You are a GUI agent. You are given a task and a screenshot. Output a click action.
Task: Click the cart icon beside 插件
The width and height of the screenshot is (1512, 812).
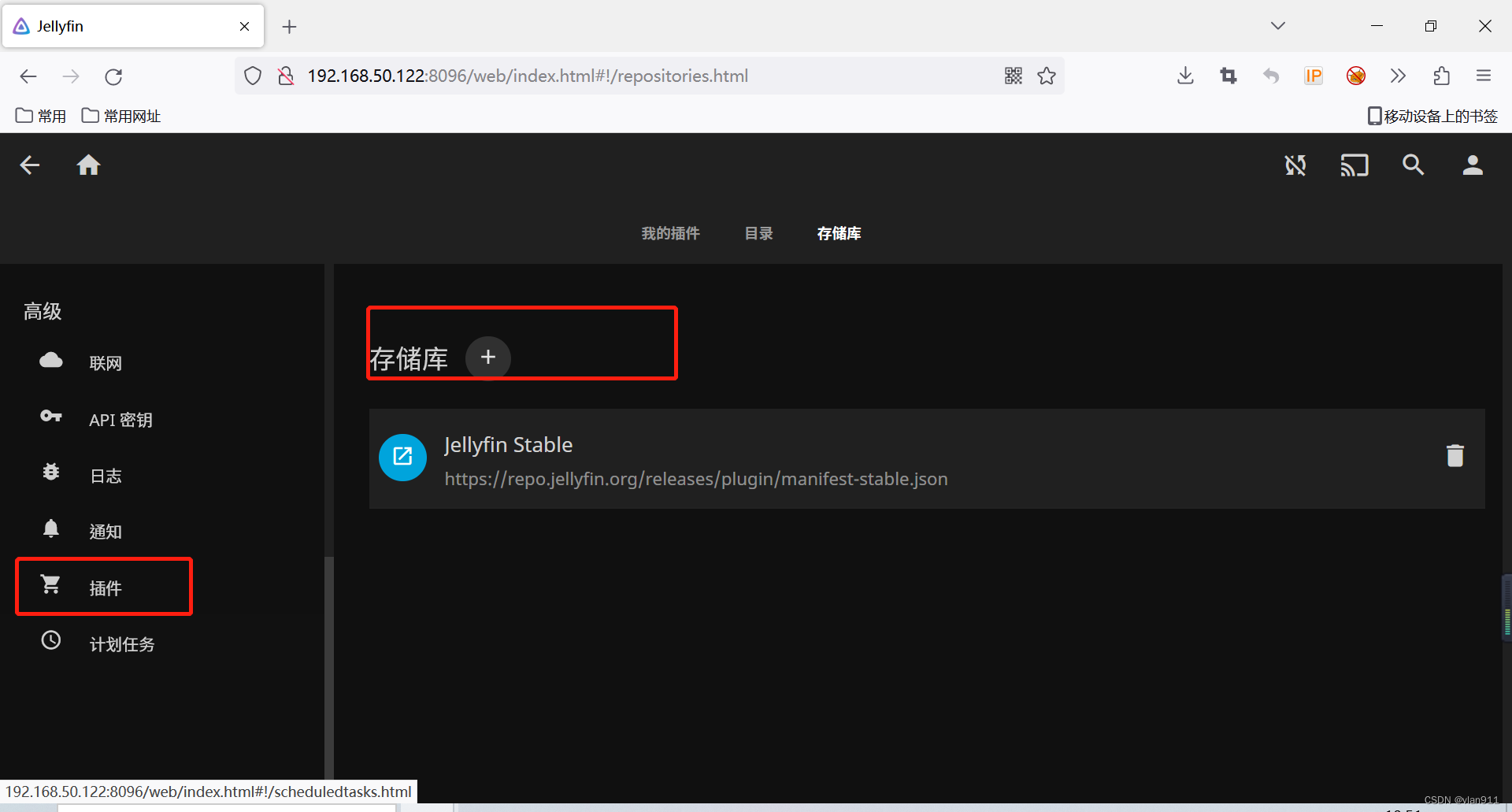tap(51, 584)
